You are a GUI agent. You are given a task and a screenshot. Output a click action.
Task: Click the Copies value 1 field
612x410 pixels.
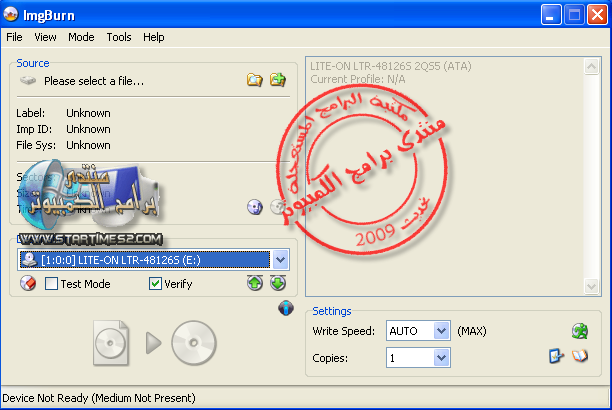click(410, 358)
